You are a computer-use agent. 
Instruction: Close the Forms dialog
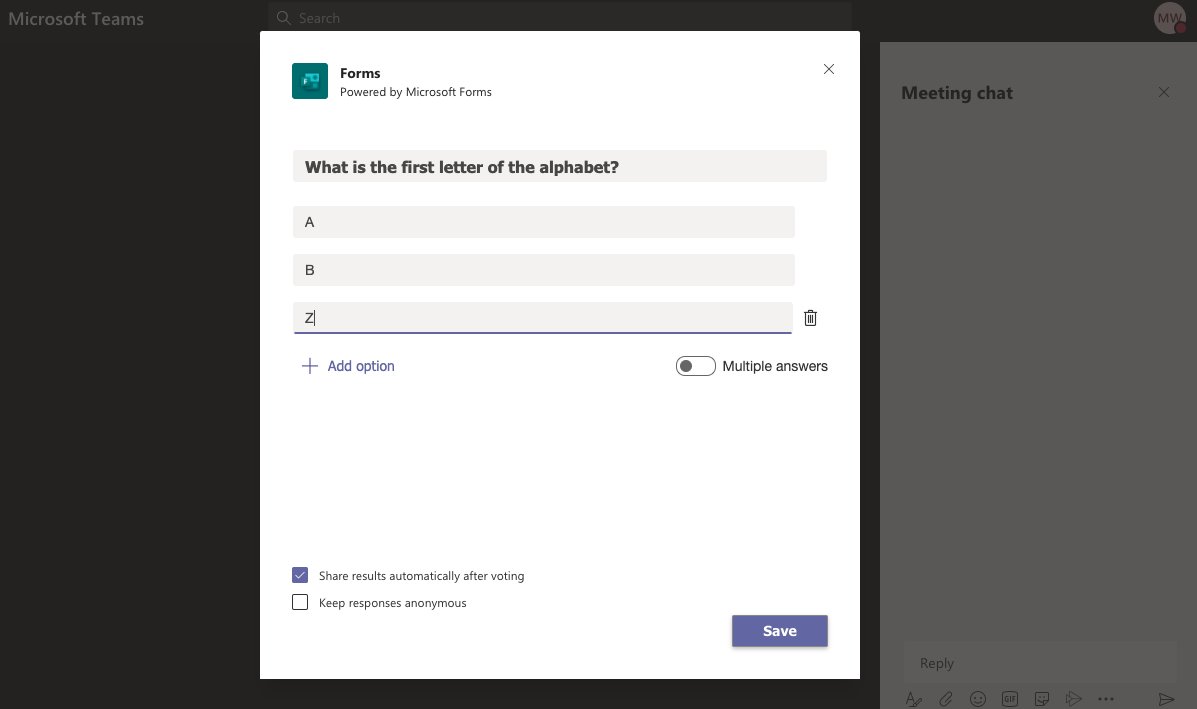(828, 69)
